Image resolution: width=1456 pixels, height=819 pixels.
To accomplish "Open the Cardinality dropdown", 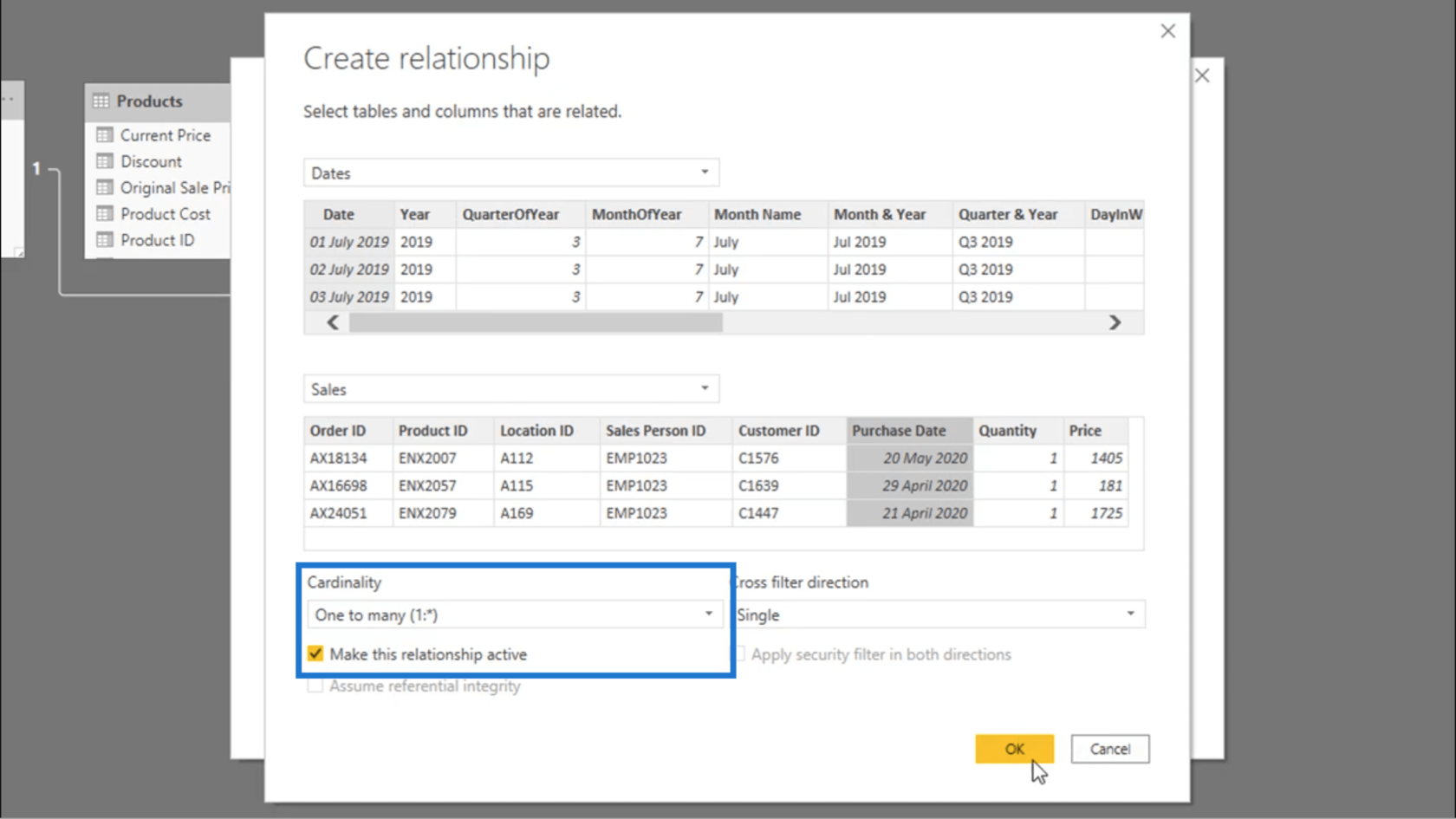I will pos(515,614).
